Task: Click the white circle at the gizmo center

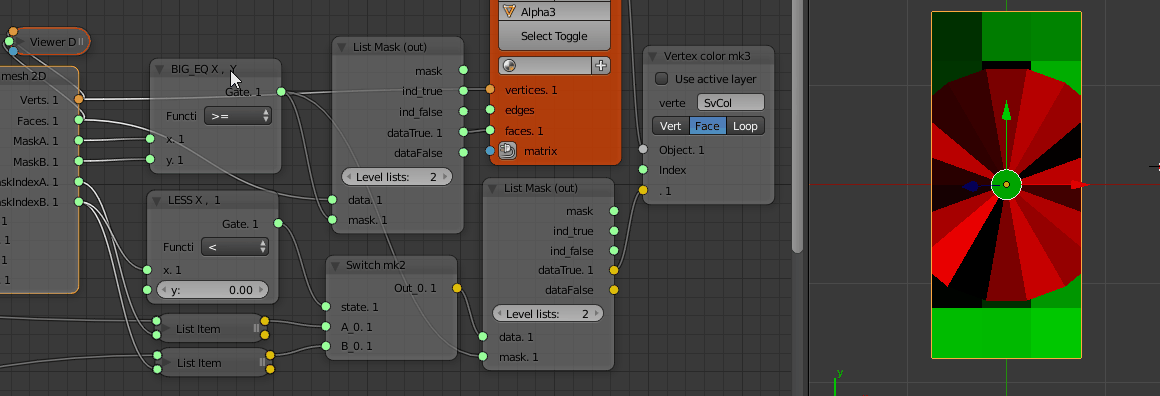Action: pyautogui.click(x=1006, y=184)
